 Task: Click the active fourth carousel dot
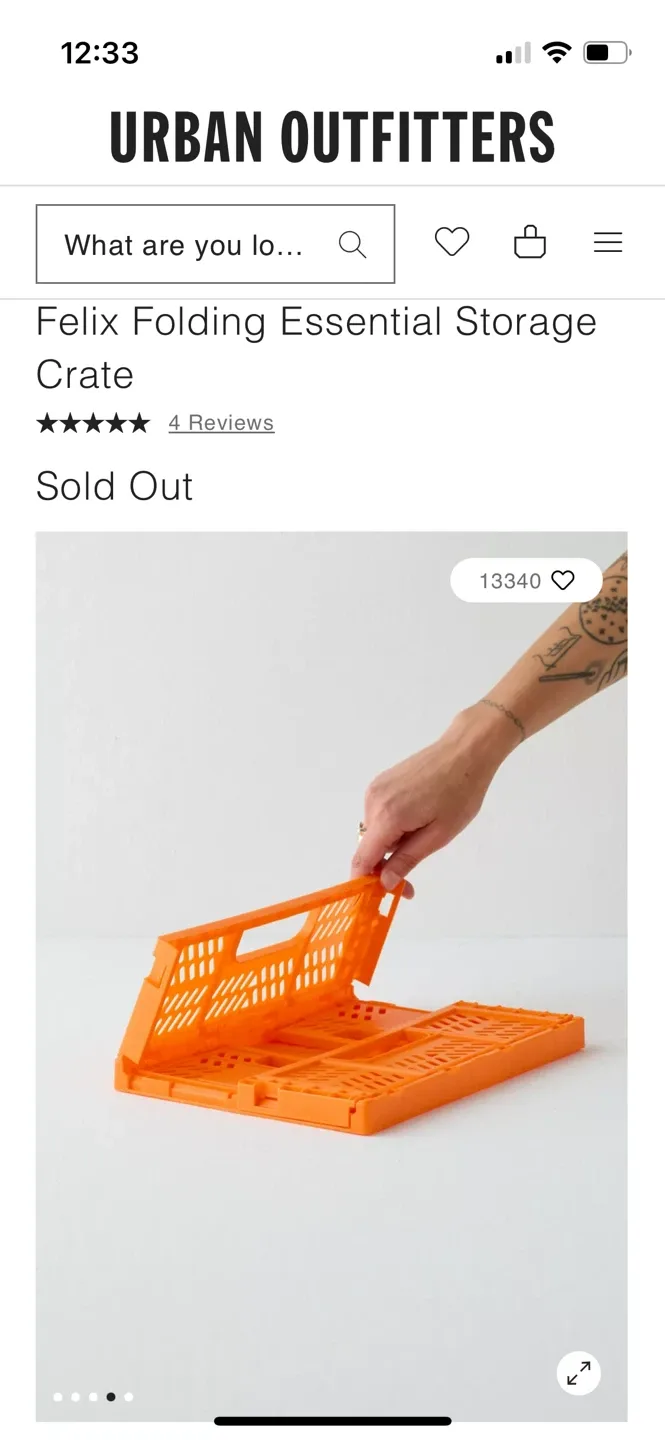point(111,1397)
